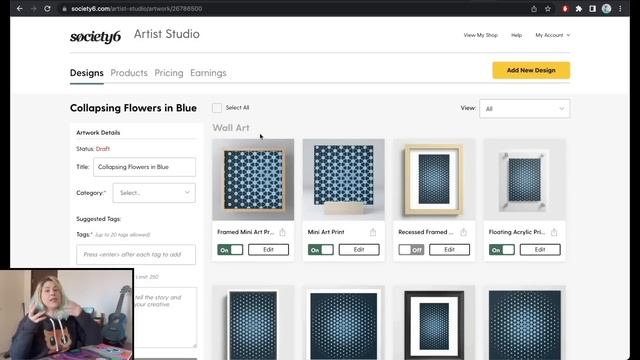The image size is (640, 360).
Task: Open the red extension icon
Action: coord(565,9)
